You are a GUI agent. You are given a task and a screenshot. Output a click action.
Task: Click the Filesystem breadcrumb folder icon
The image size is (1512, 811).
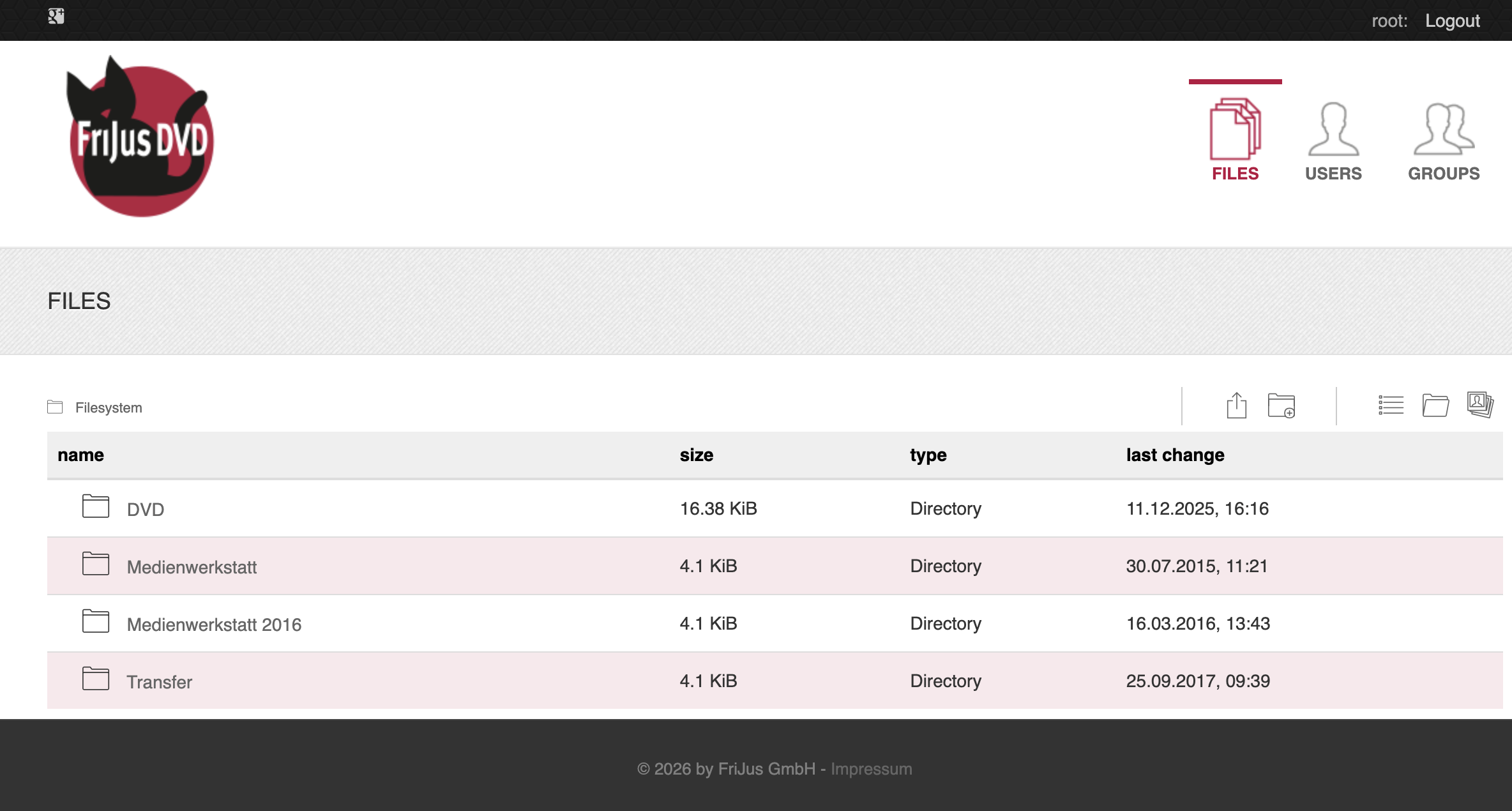56,405
